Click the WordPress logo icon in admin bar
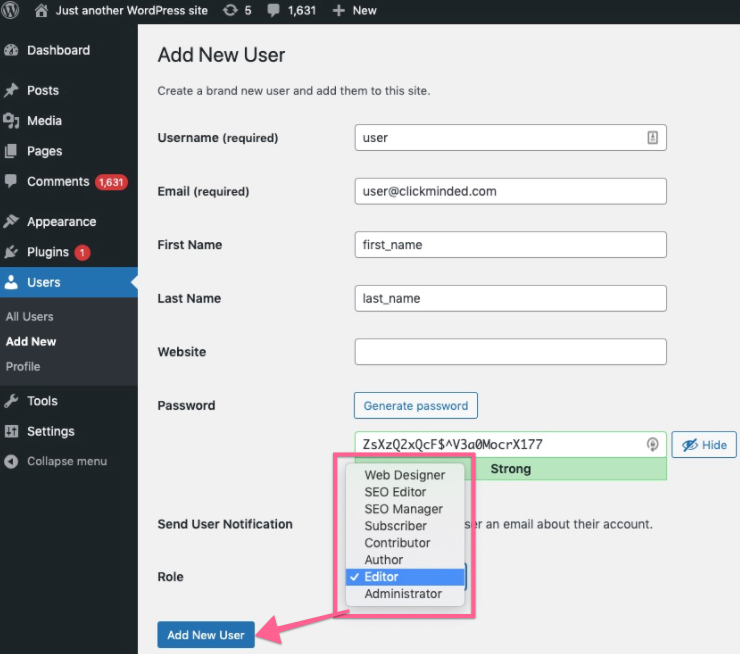The image size is (740, 654). click(x=13, y=10)
